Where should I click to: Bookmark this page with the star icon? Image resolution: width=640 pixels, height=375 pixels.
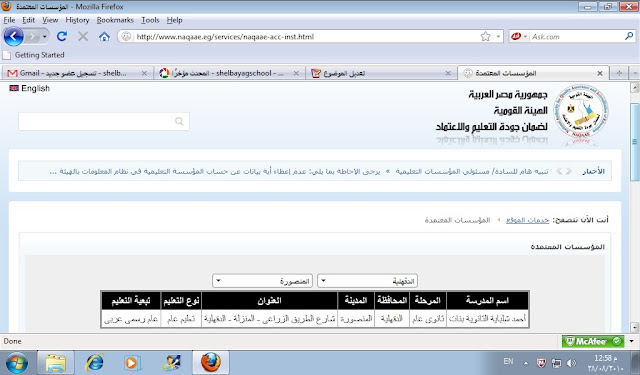coord(485,37)
